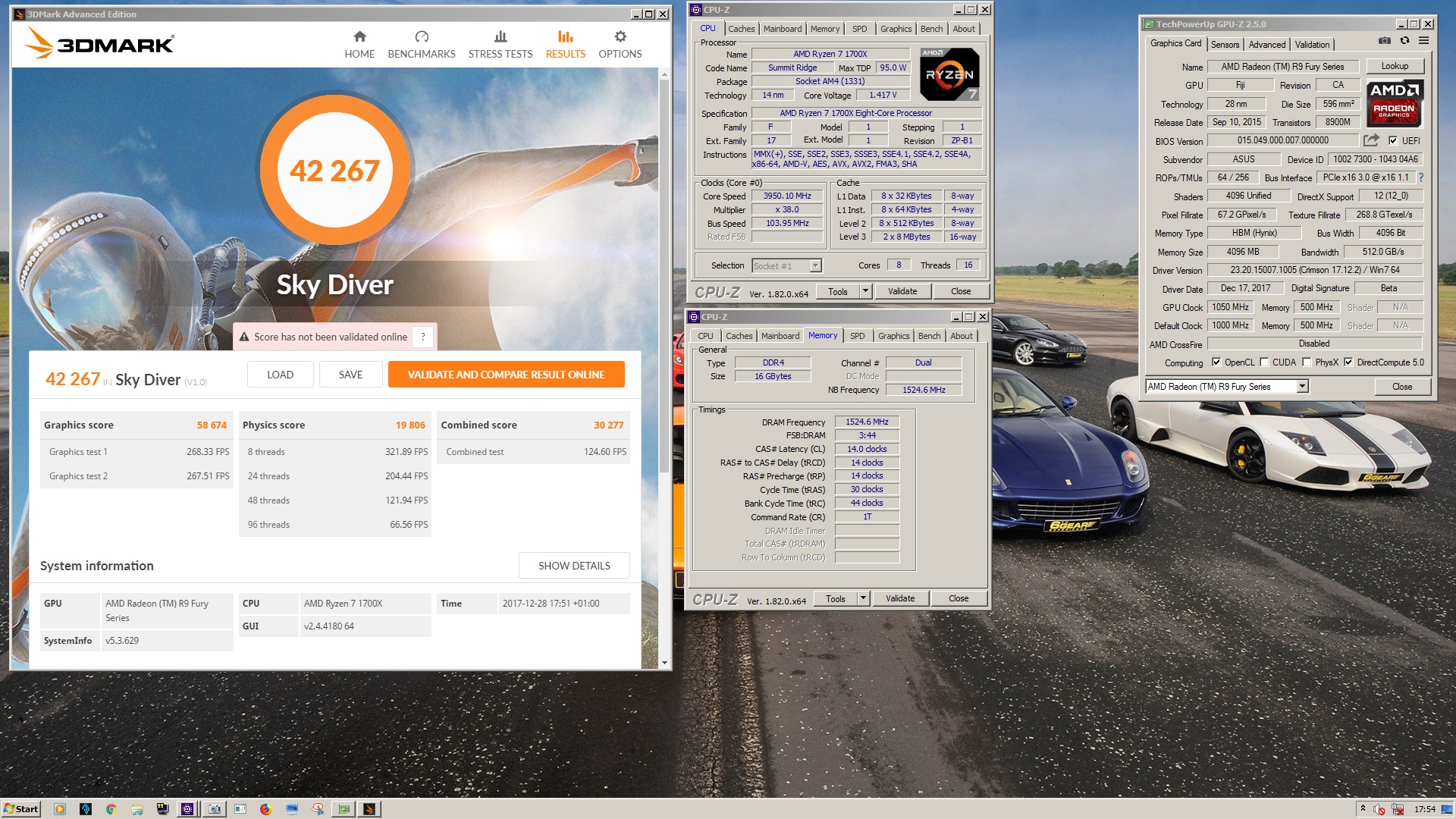The height and width of the screenshot is (819, 1456).
Task: Click Close button in lower CPU-Z
Action: coord(959,598)
